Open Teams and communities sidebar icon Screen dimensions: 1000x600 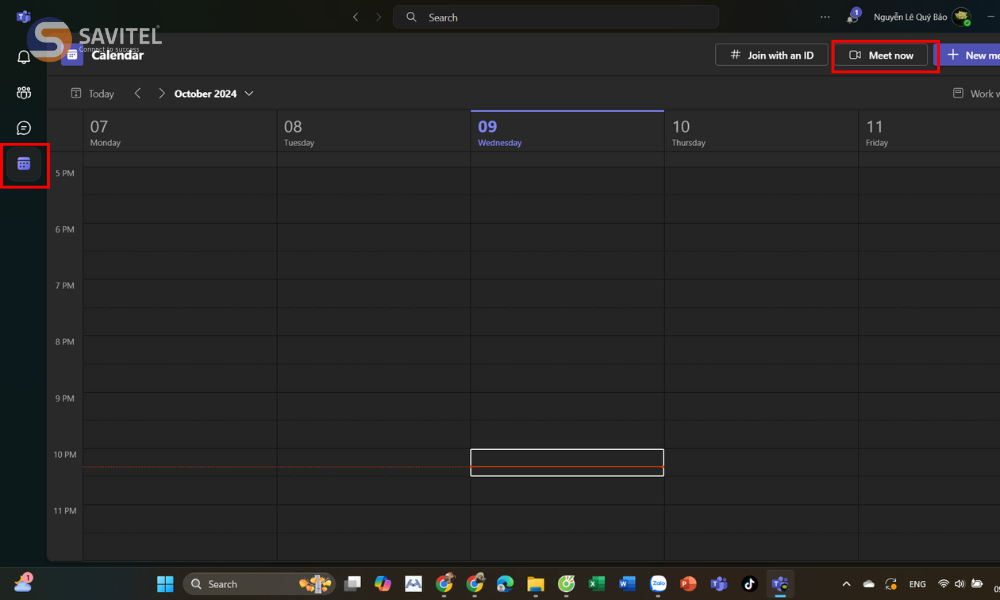click(x=24, y=93)
